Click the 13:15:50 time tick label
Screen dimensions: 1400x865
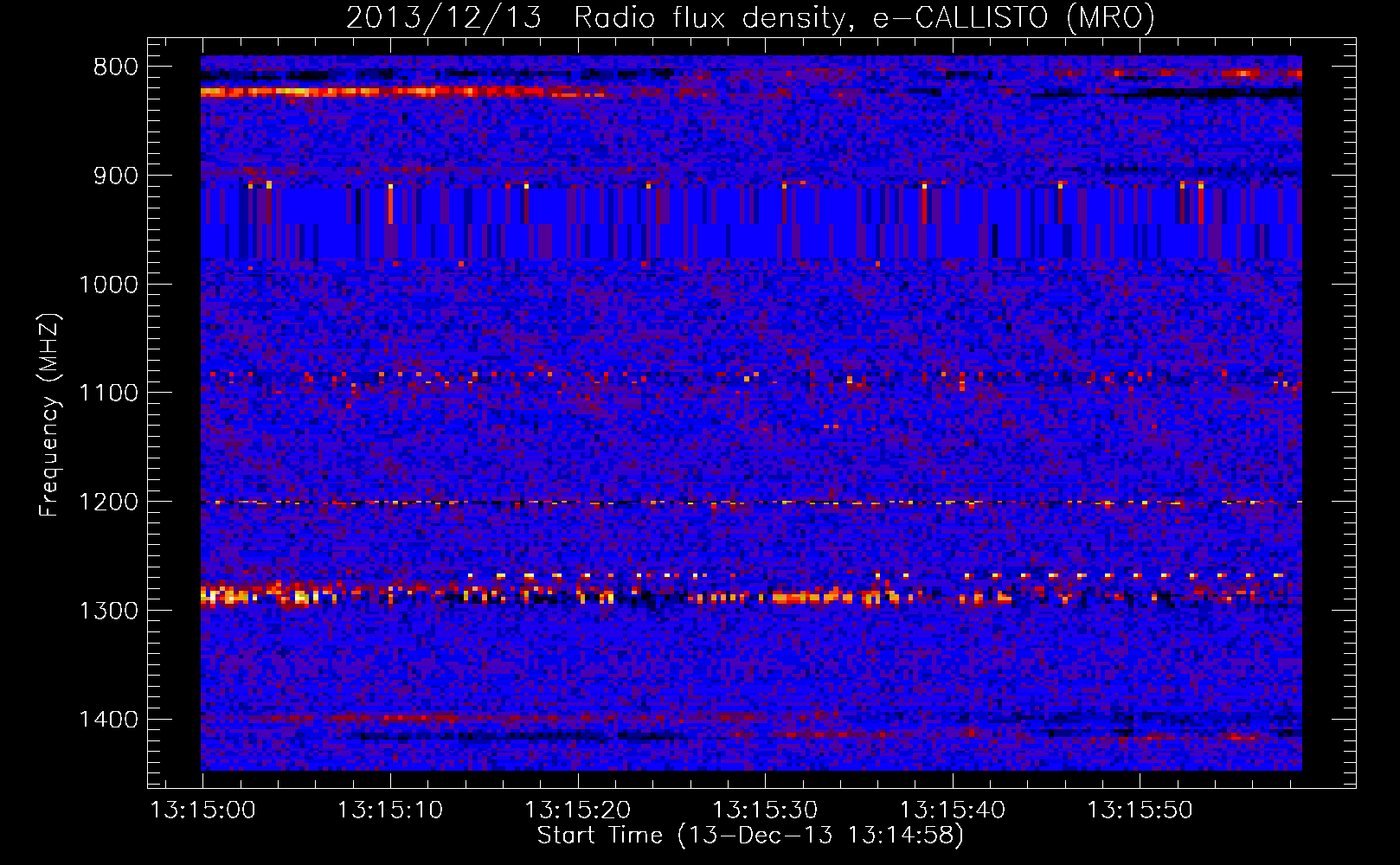pos(1140,811)
